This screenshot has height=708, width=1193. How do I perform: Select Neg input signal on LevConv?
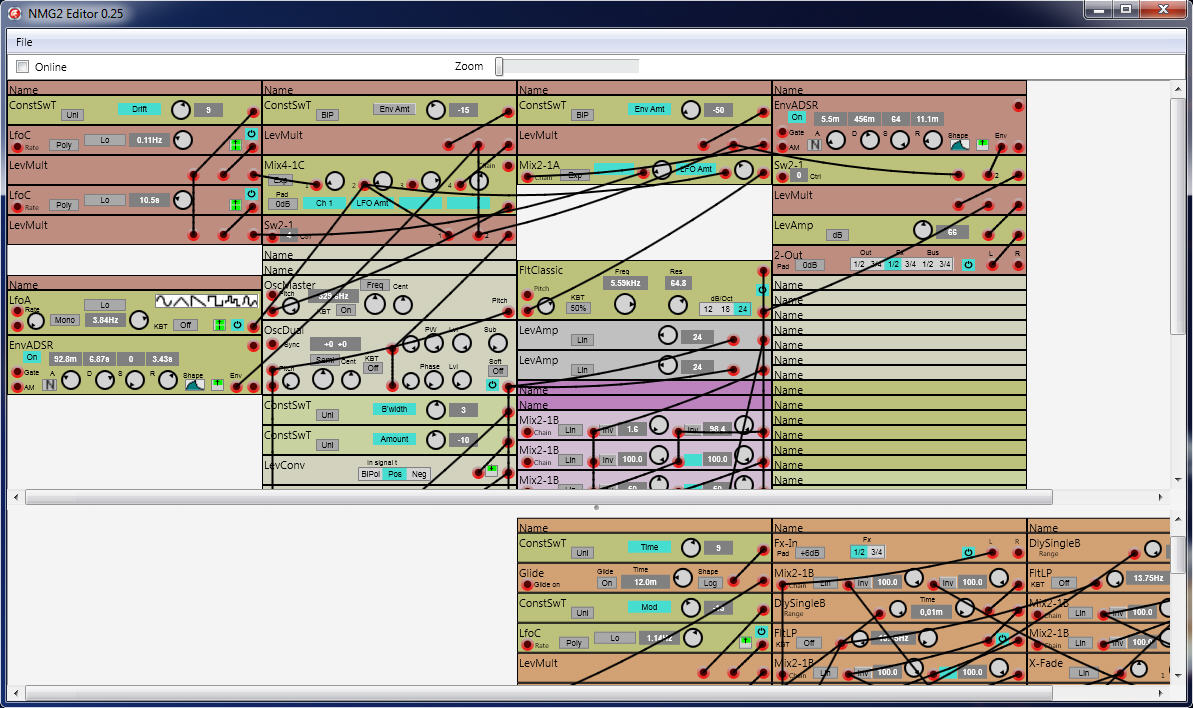419,474
